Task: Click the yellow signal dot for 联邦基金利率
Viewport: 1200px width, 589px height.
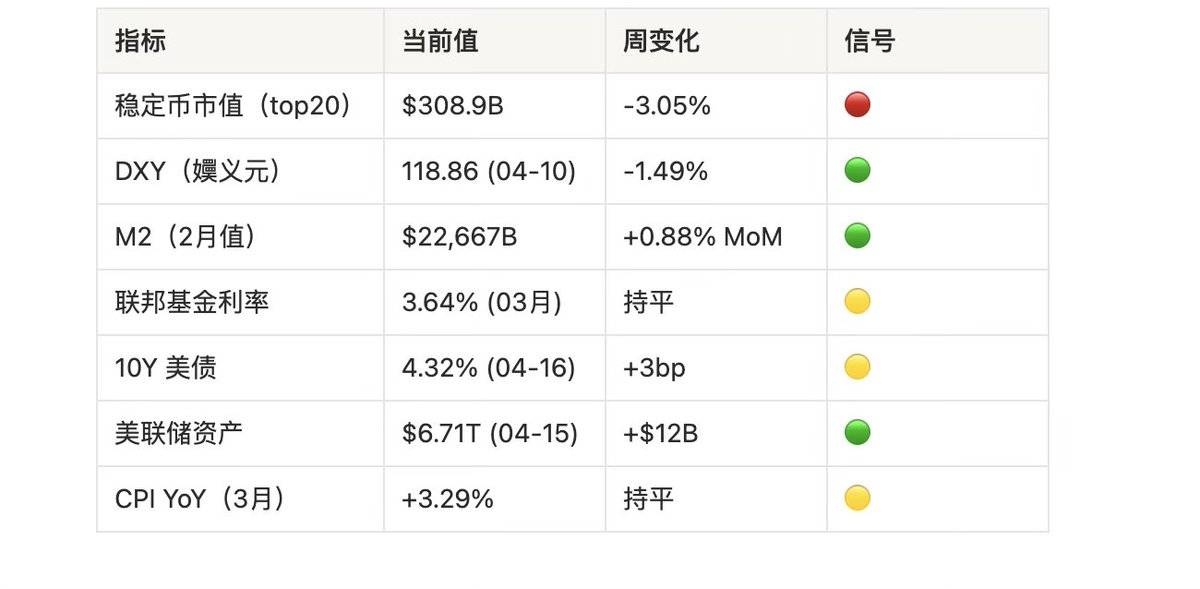Action: pos(857,301)
